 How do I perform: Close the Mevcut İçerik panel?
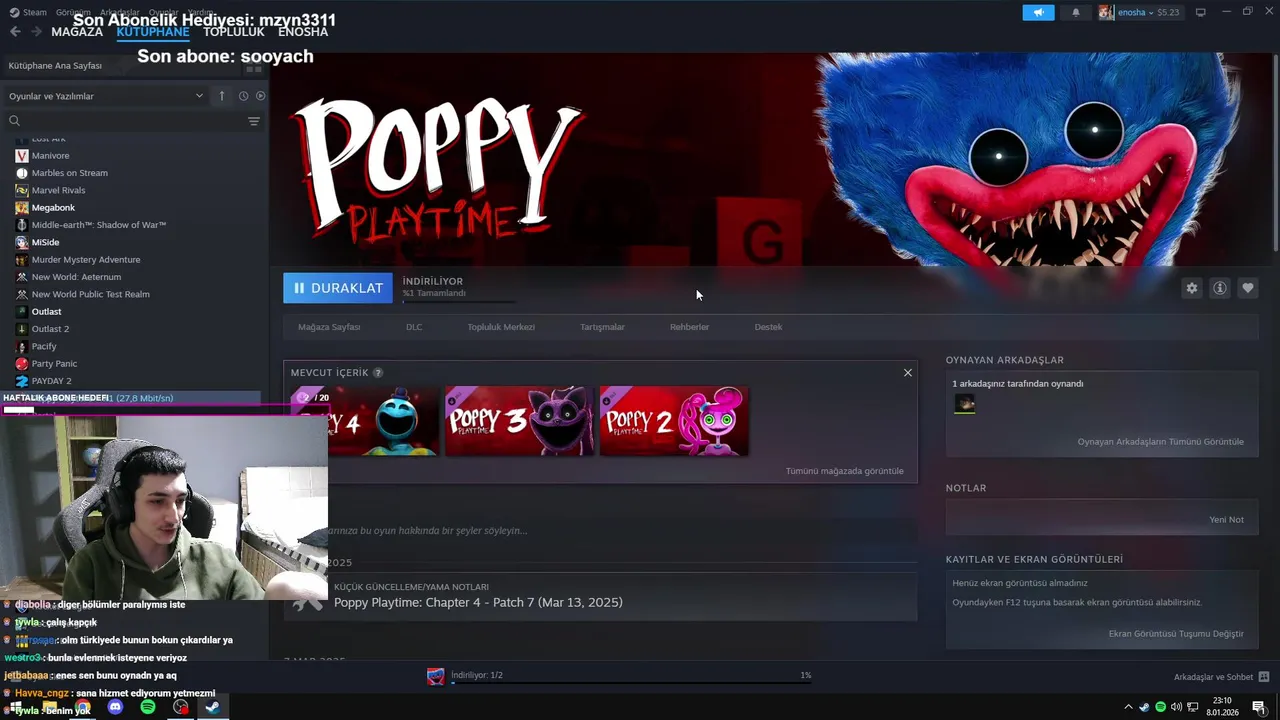(x=908, y=372)
